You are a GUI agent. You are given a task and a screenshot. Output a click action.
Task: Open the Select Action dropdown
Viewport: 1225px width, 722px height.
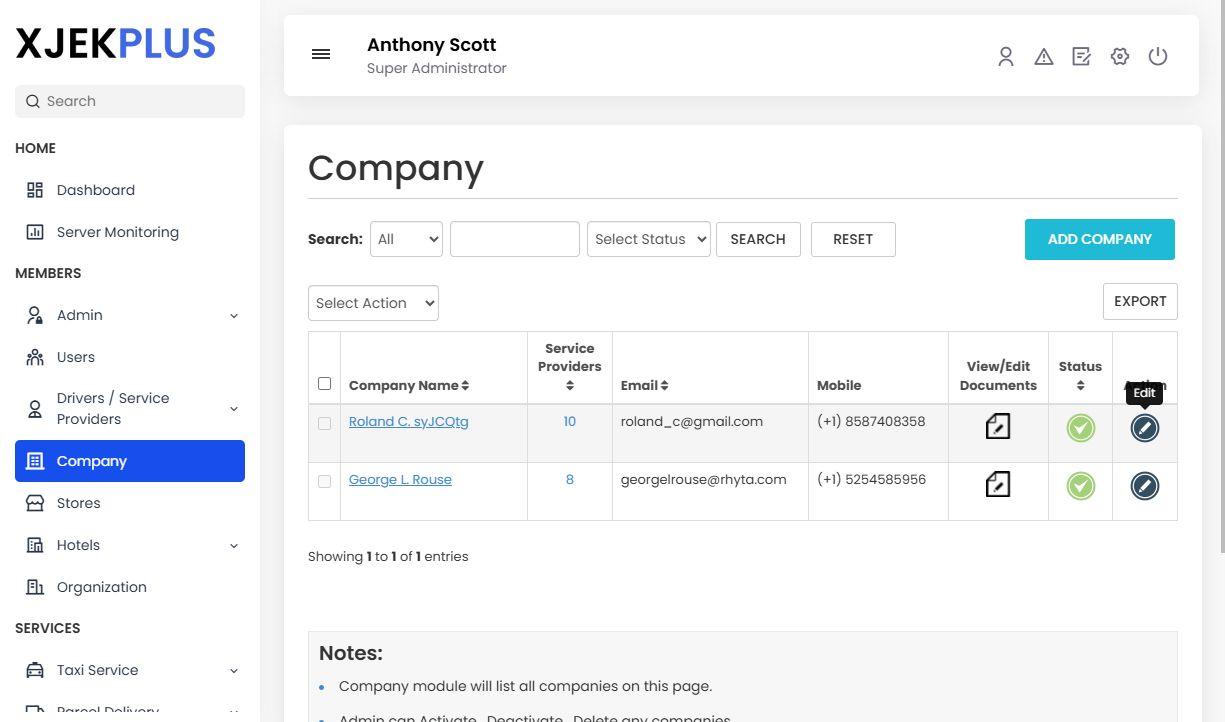click(x=373, y=302)
